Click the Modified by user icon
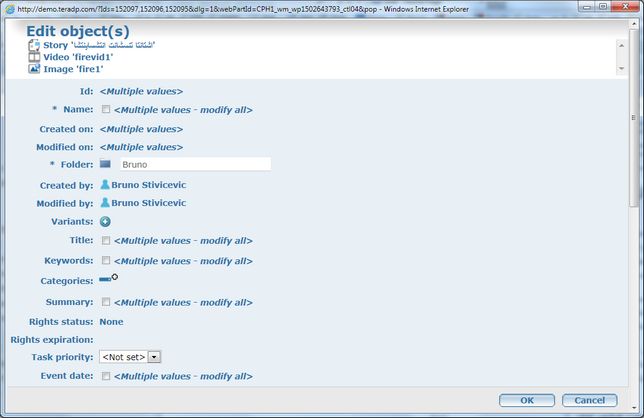644x418 pixels. click(105, 203)
